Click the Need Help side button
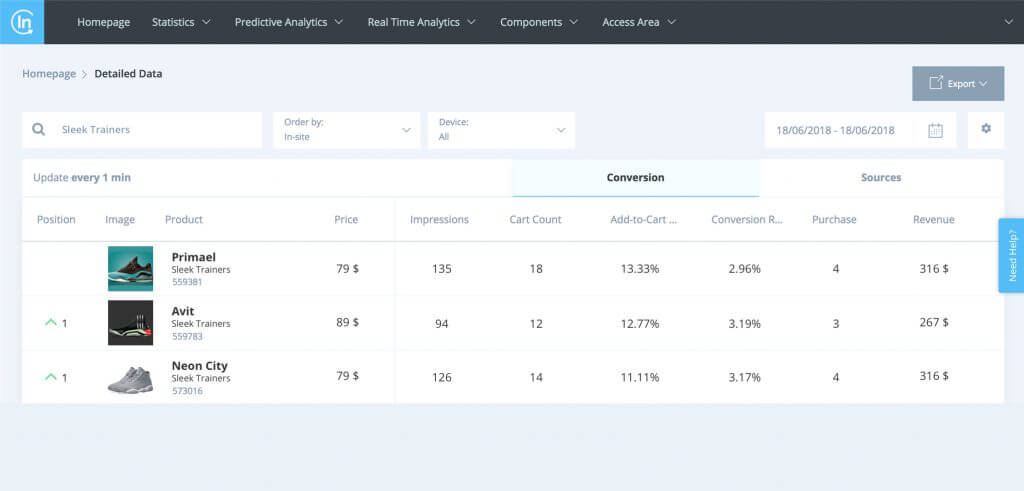This screenshot has height=491, width=1024. (1011, 256)
